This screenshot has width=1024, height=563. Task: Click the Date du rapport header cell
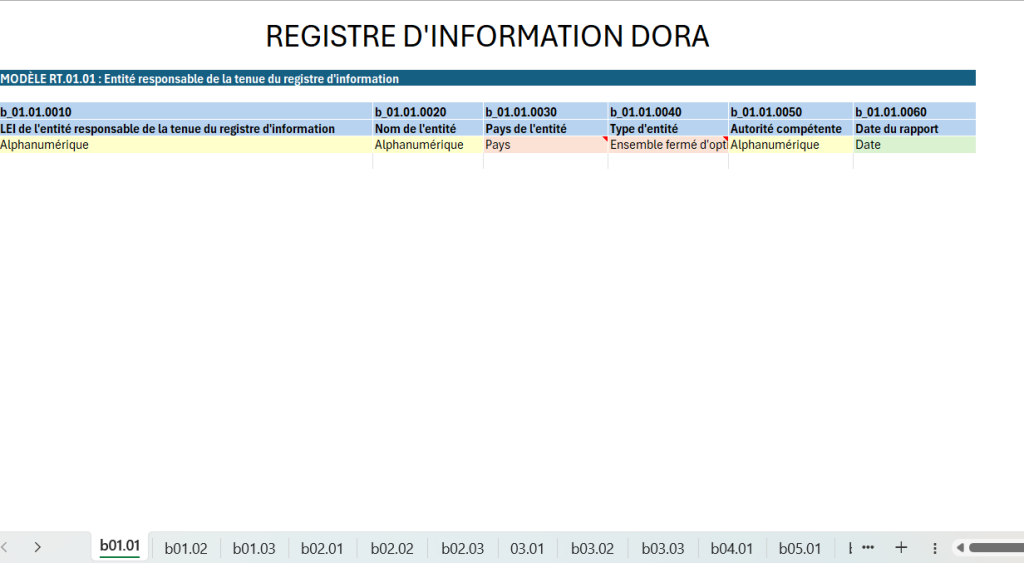tap(915, 129)
